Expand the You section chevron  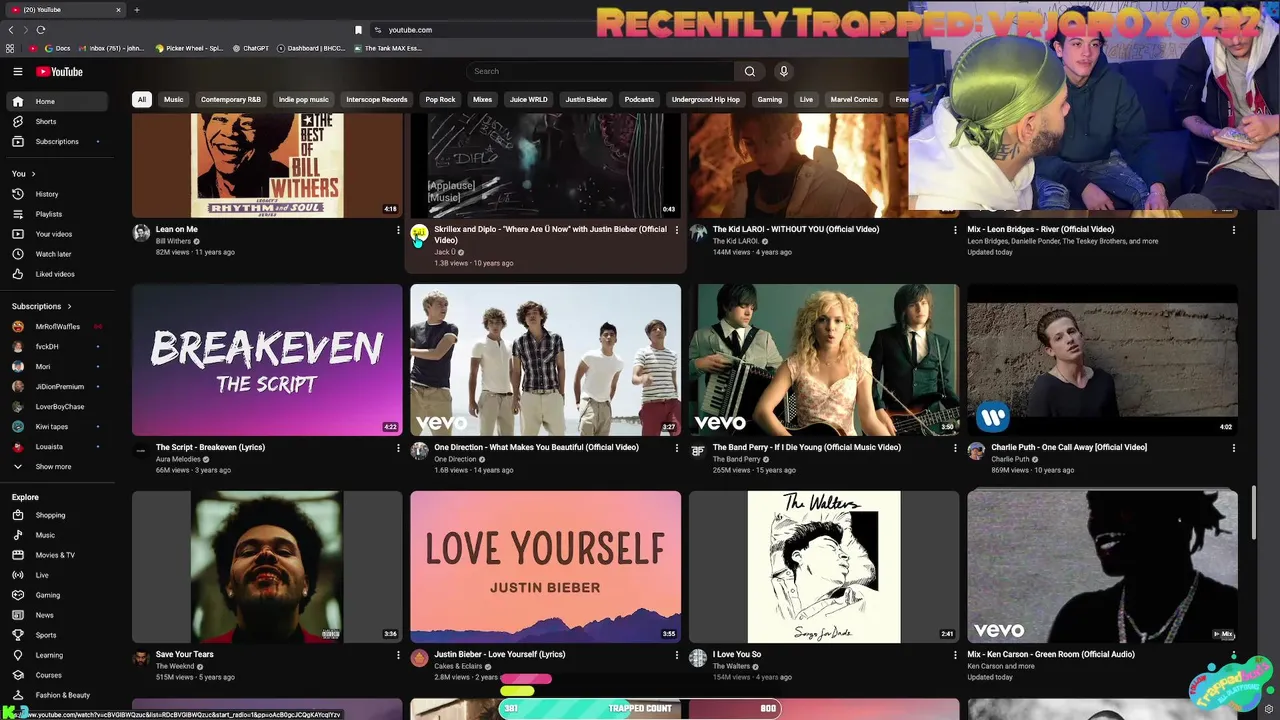[33, 174]
